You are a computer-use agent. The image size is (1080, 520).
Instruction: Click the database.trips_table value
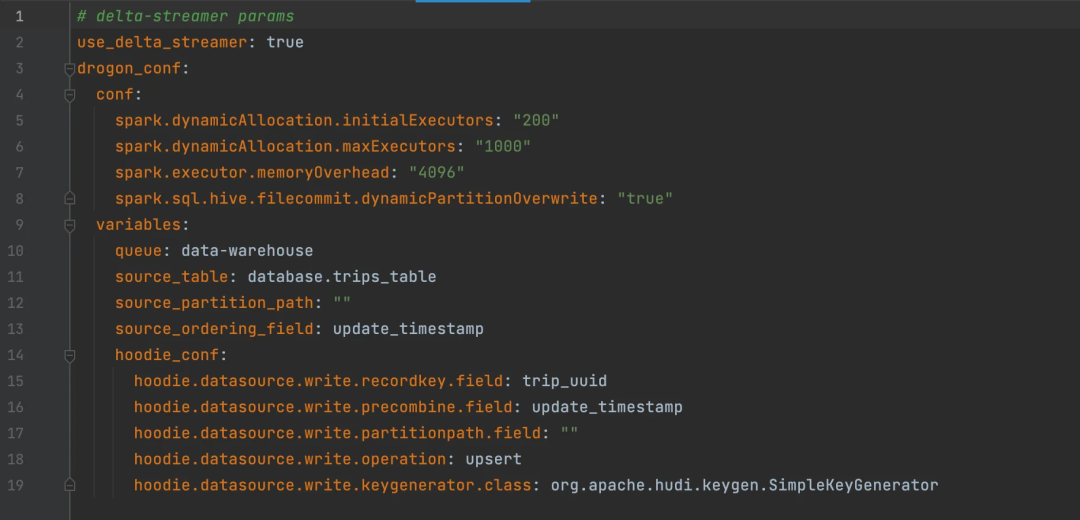click(x=342, y=277)
